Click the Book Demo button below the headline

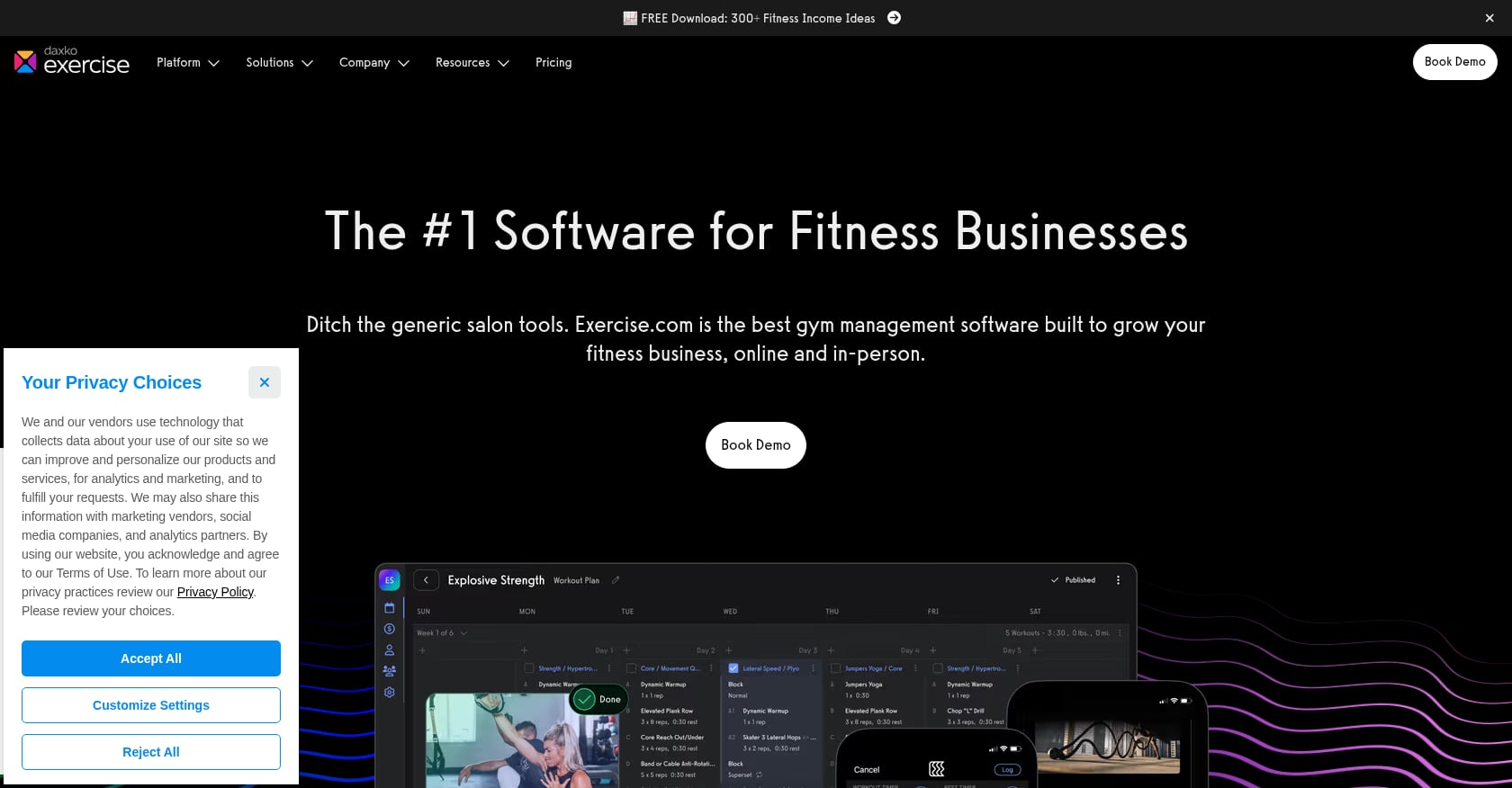tap(756, 445)
